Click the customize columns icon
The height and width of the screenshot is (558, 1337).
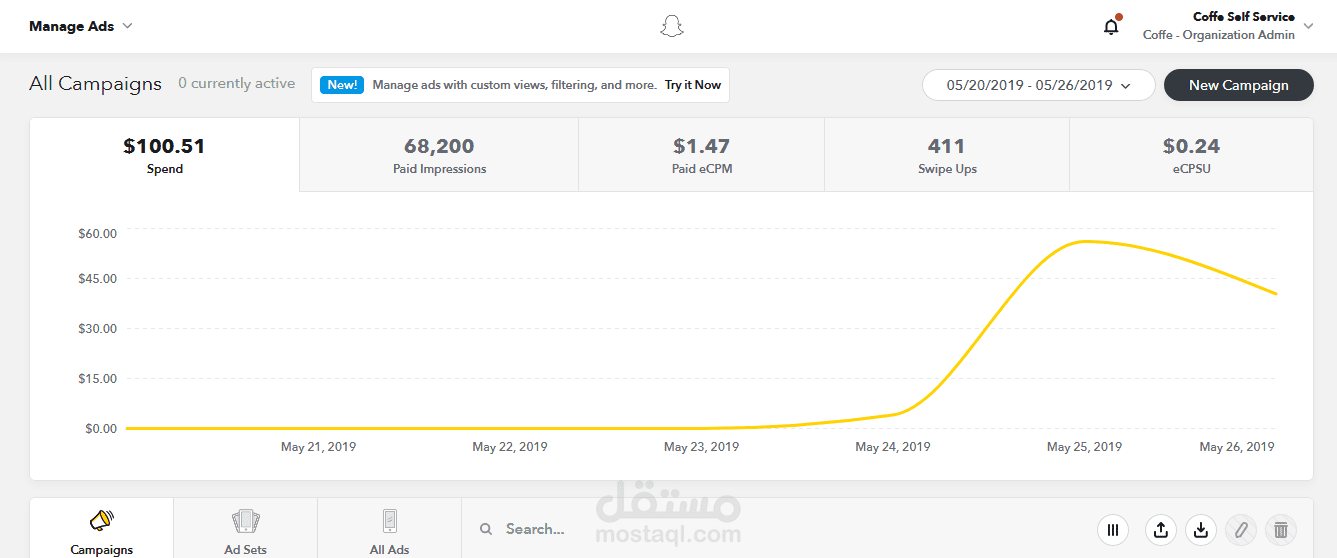tap(1113, 530)
